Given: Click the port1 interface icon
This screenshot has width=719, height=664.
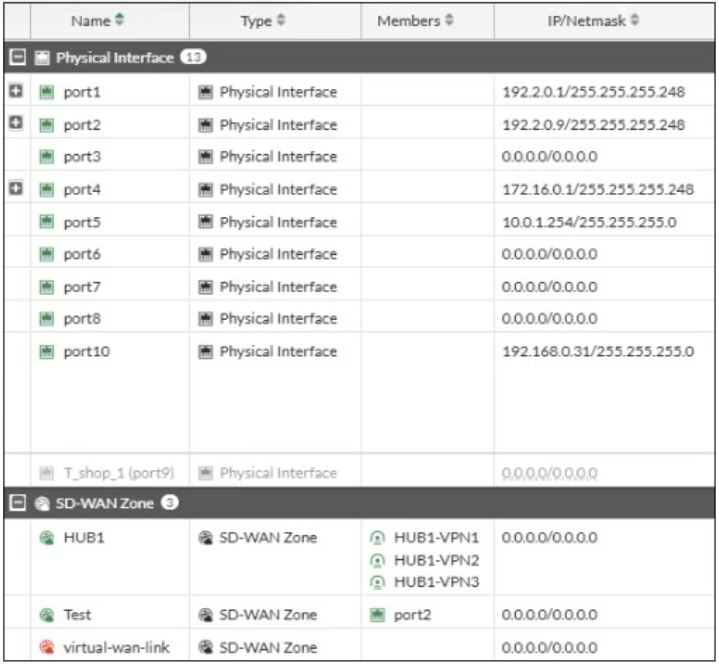Looking at the screenshot, I should [46, 92].
